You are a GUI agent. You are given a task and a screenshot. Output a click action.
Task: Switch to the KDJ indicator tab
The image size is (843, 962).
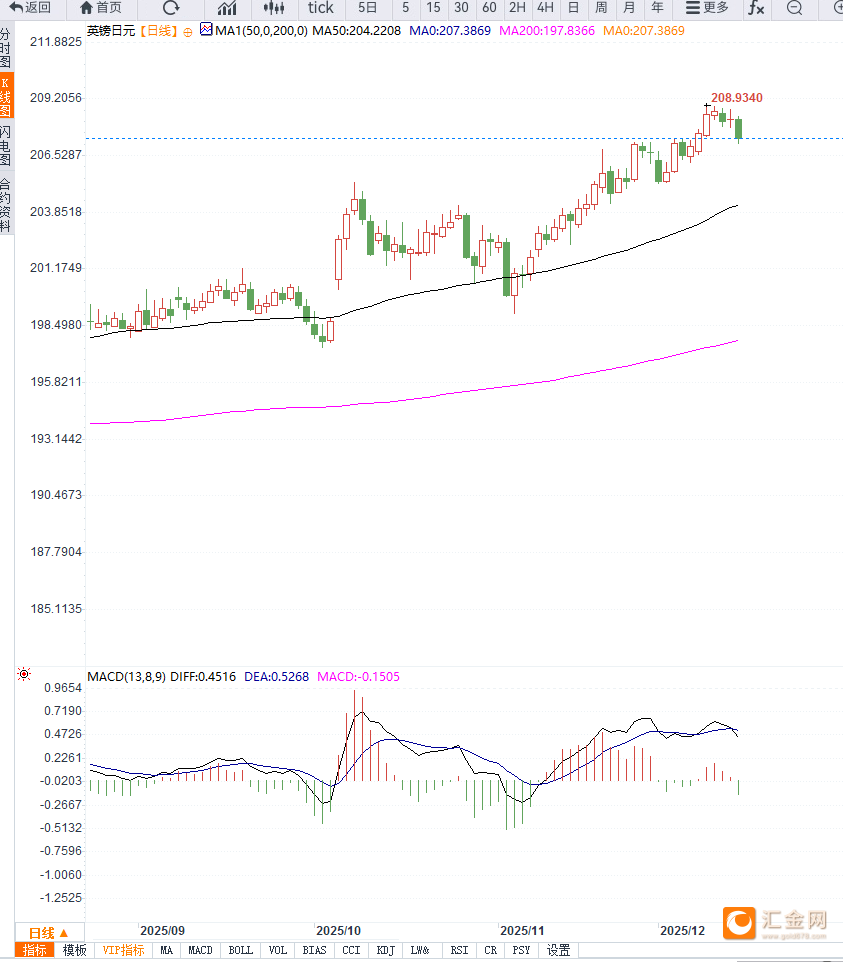(x=385, y=950)
